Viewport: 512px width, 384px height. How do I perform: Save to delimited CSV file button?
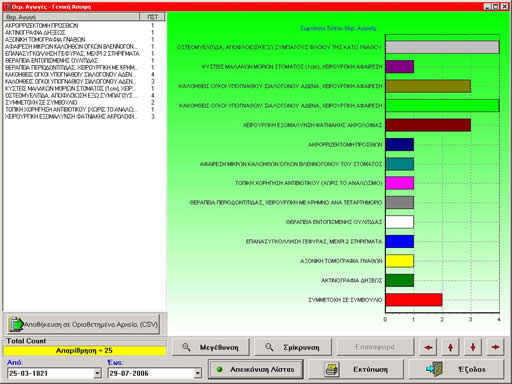click(84, 324)
